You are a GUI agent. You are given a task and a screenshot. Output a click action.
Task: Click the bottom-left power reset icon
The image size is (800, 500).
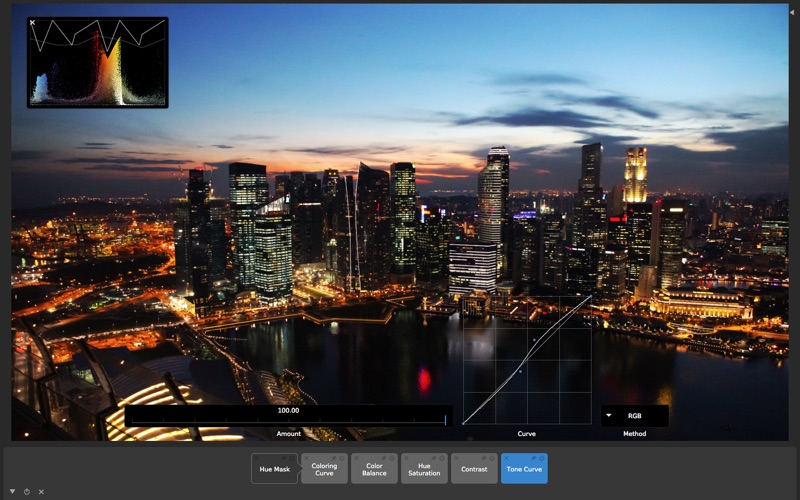click(27, 492)
